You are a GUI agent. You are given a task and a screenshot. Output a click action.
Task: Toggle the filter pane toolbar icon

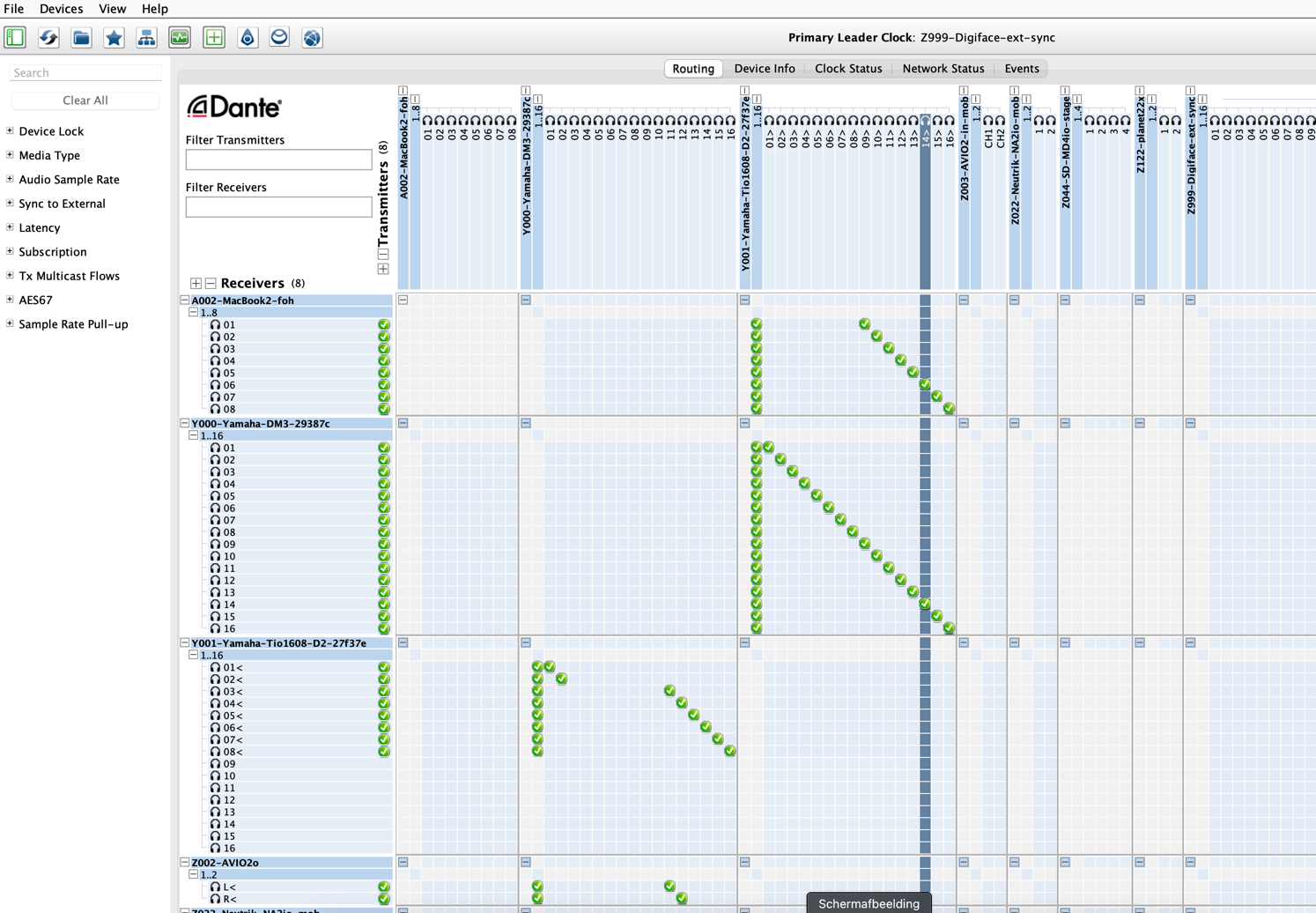click(x=15, y=37)
